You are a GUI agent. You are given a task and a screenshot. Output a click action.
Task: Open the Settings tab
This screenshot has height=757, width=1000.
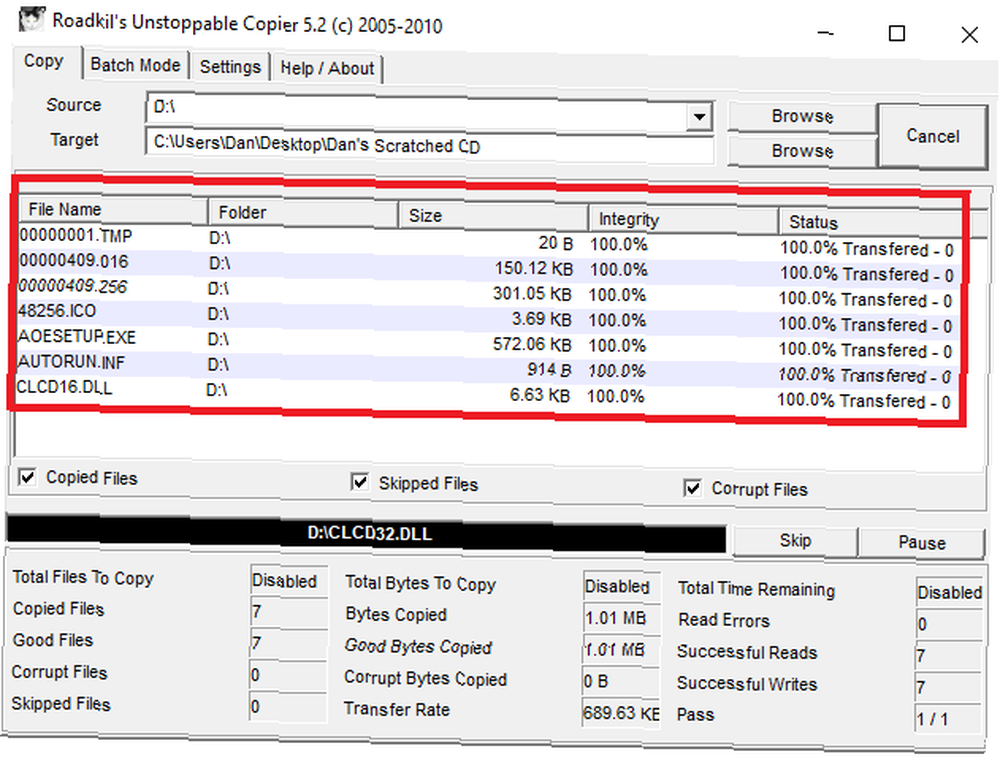click(x=230, y=67)
